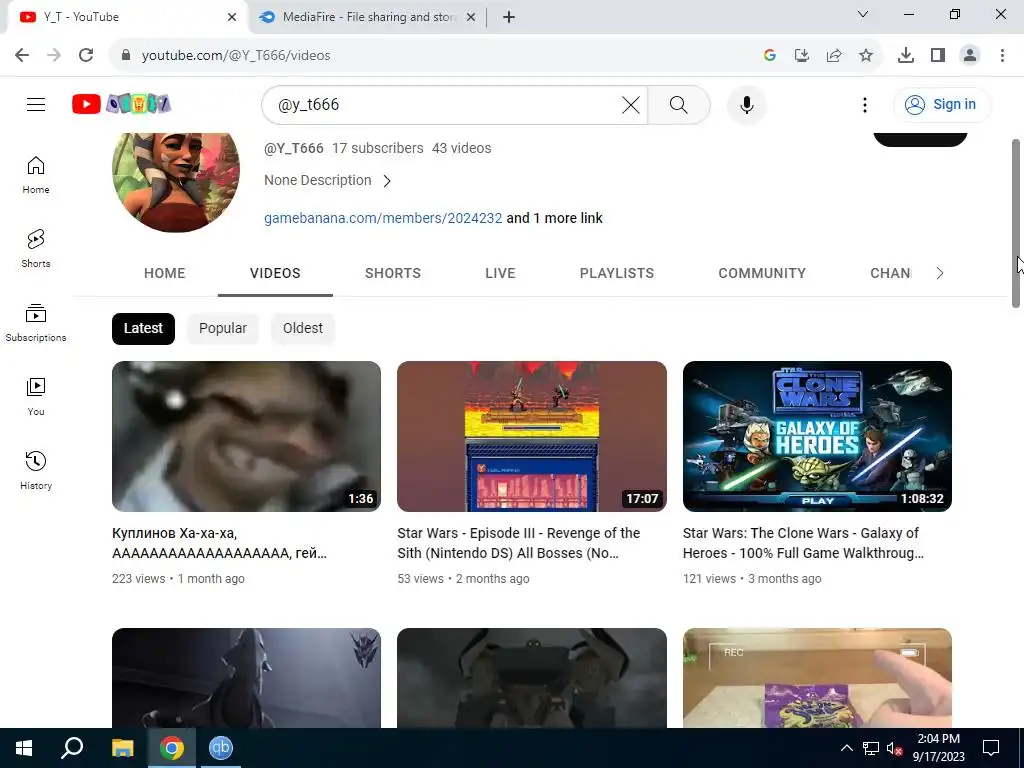1024x768 pixels.
Task: Open the Windows notification center
Action: click(991, 748)
